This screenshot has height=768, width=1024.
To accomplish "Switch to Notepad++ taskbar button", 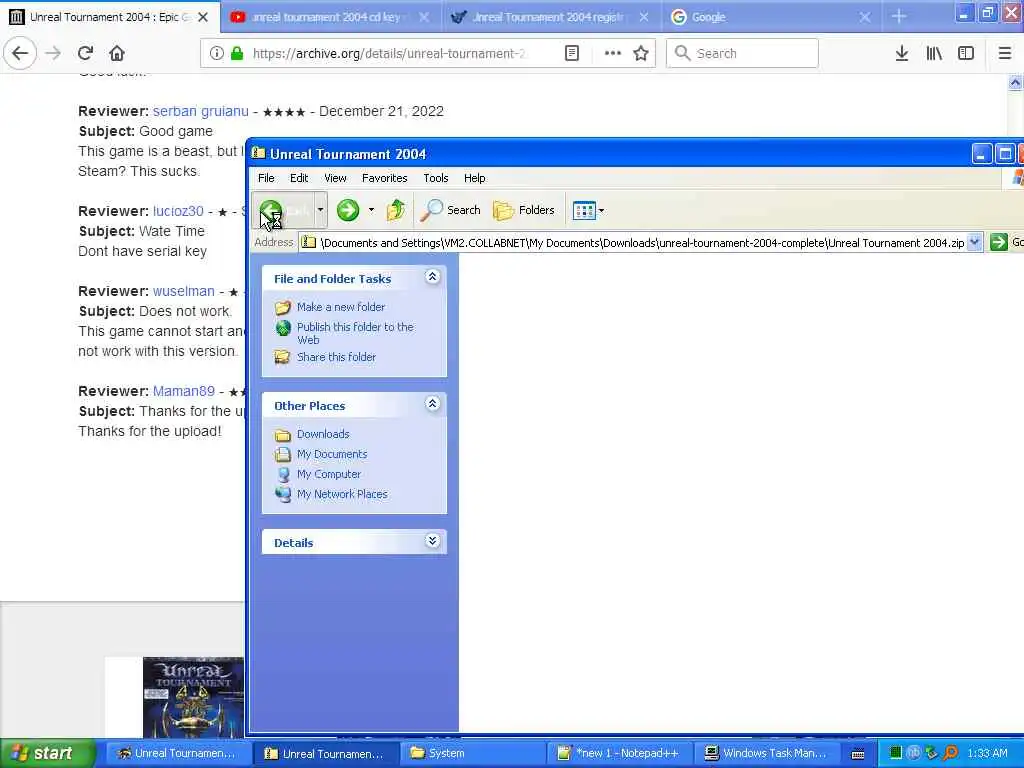I will pos(618,753).
